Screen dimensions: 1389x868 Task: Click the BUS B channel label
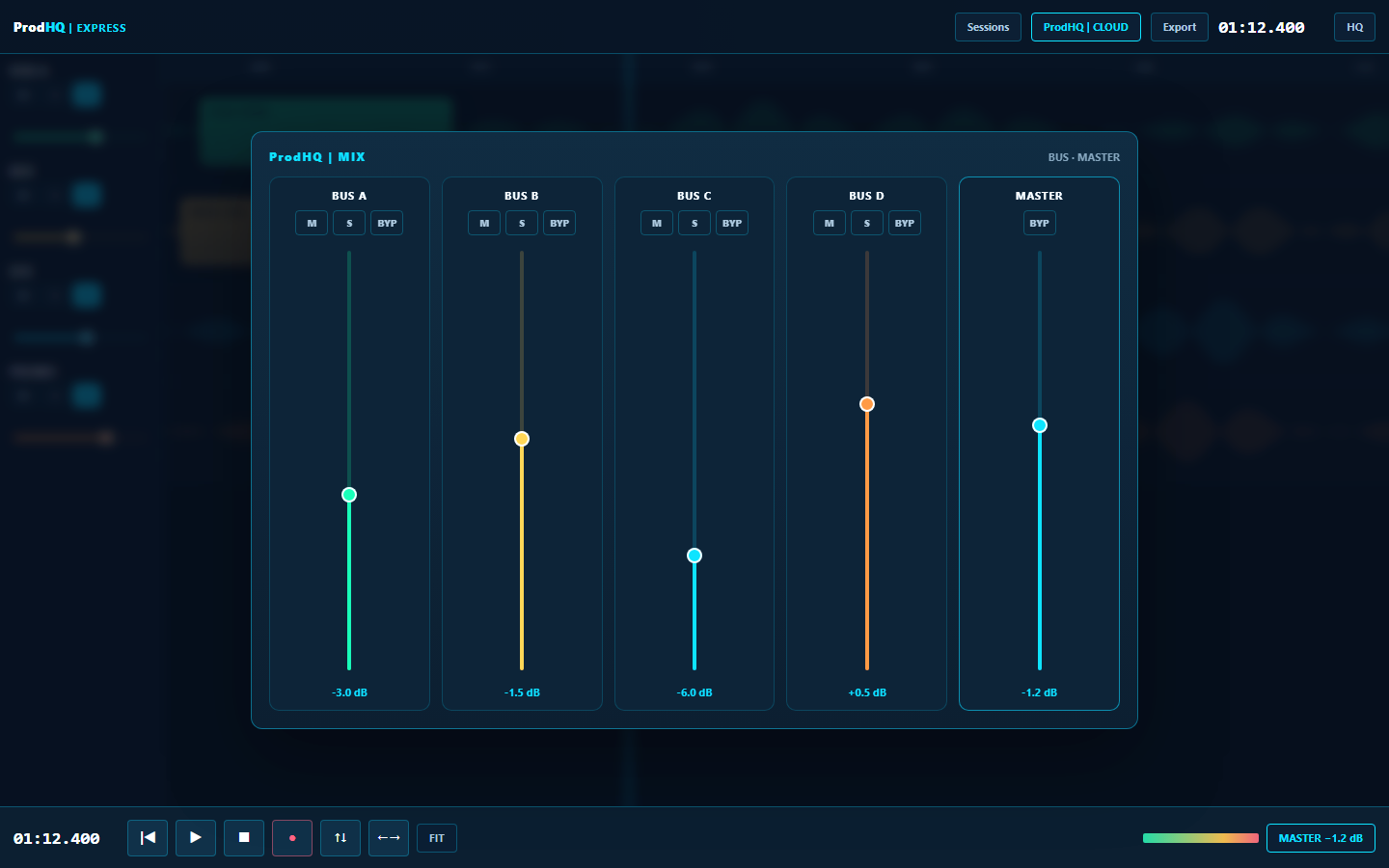(x=522, y=196)
